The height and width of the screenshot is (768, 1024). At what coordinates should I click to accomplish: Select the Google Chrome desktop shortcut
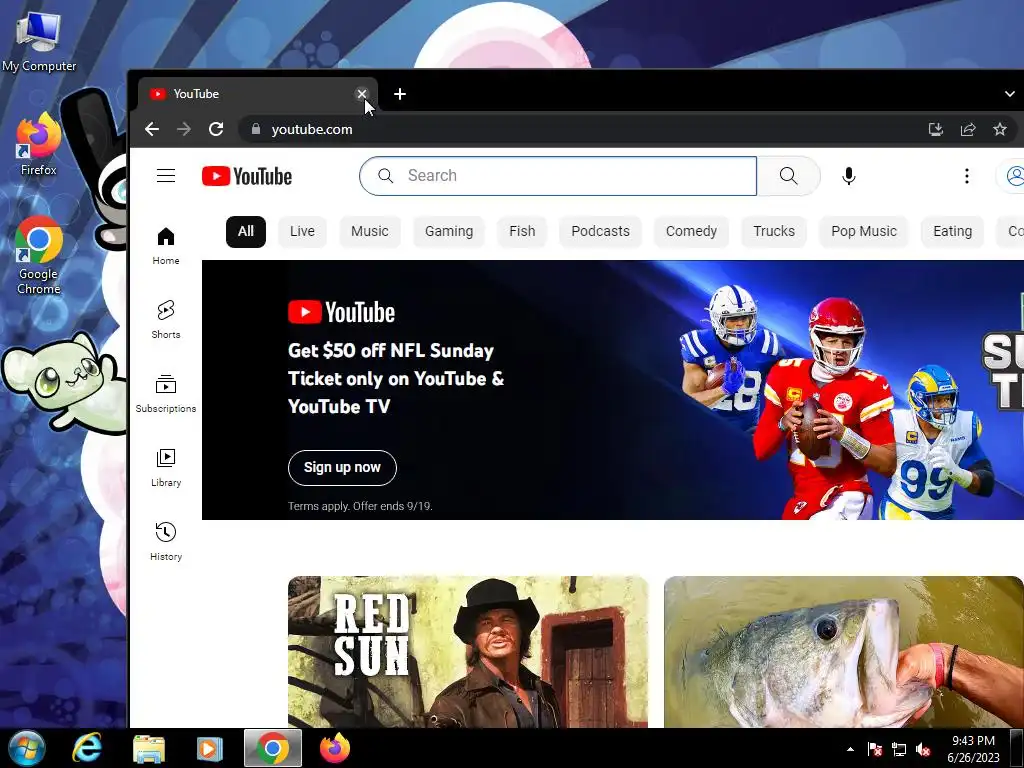pos(39,255)
